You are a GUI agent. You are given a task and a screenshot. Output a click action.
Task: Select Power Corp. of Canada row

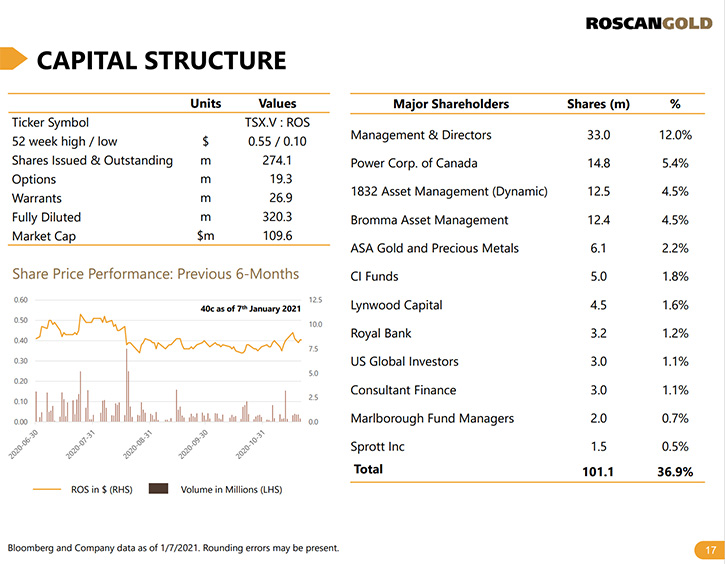pos(528,163)
